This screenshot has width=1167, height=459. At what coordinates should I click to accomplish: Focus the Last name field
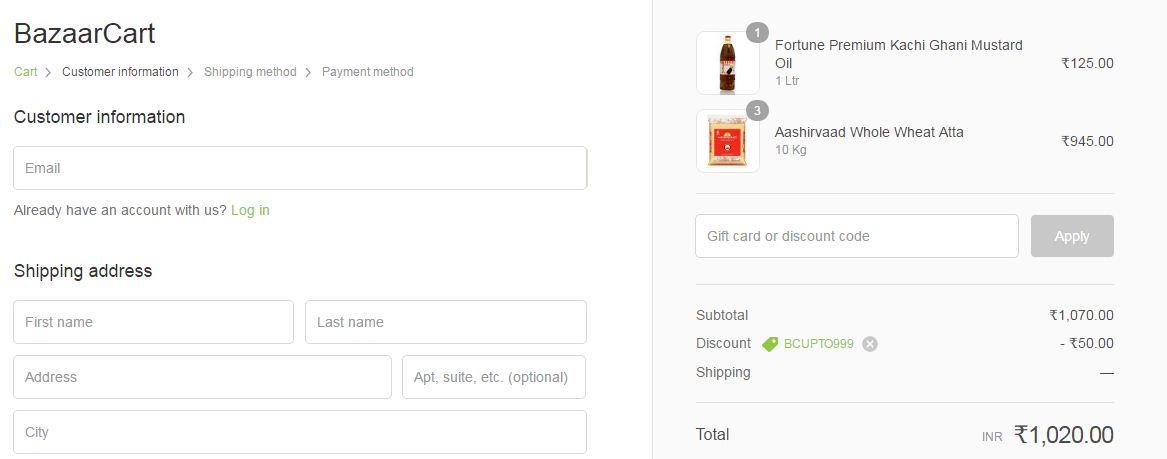click(445, 322)
